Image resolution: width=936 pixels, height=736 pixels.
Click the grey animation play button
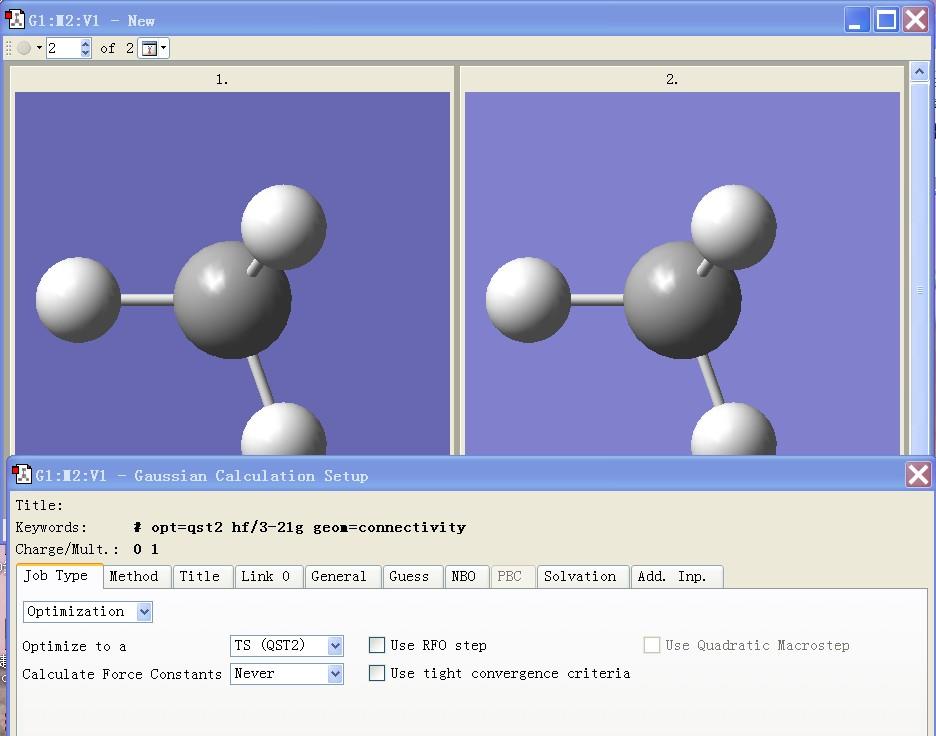point(24,48)
